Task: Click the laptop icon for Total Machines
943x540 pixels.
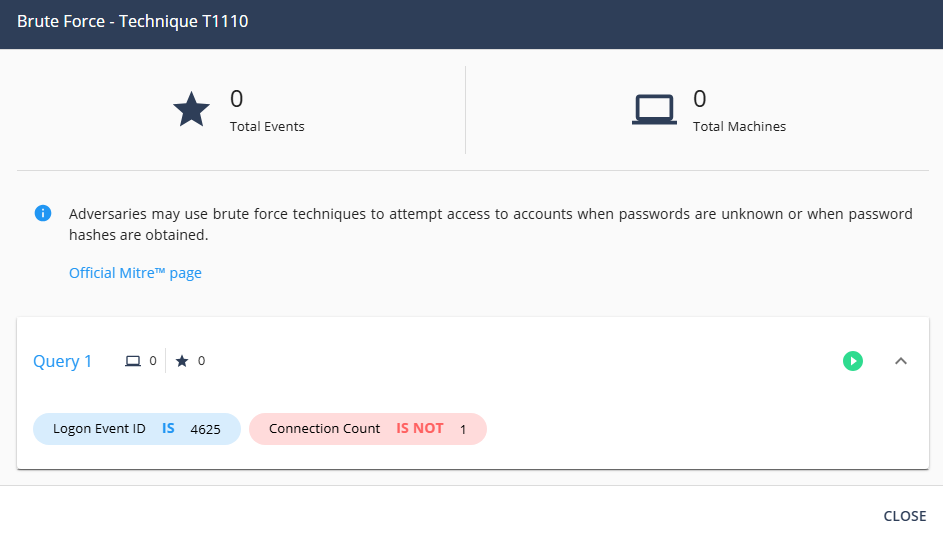Action: pos(654,110)
